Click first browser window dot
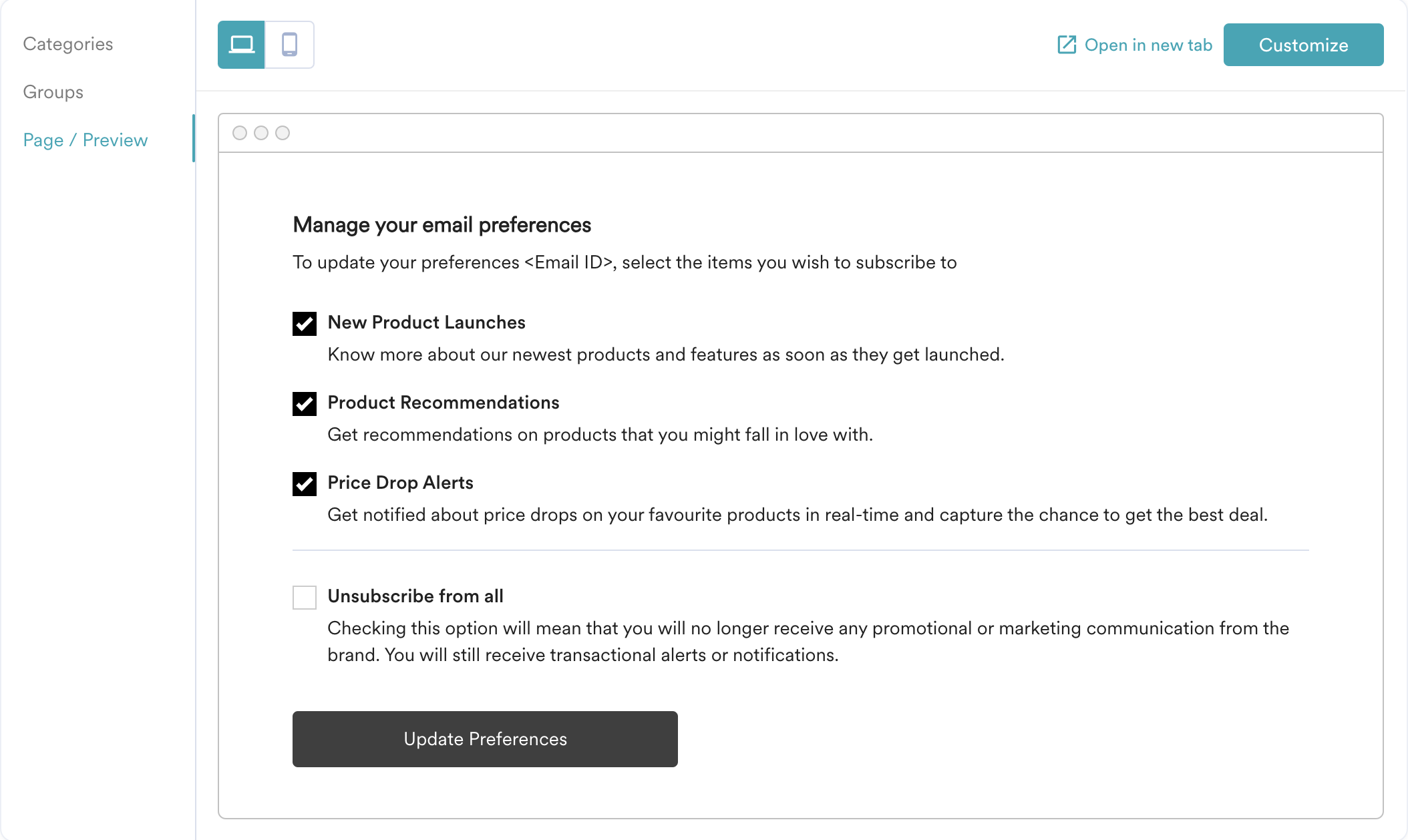 tap(240, 133)
